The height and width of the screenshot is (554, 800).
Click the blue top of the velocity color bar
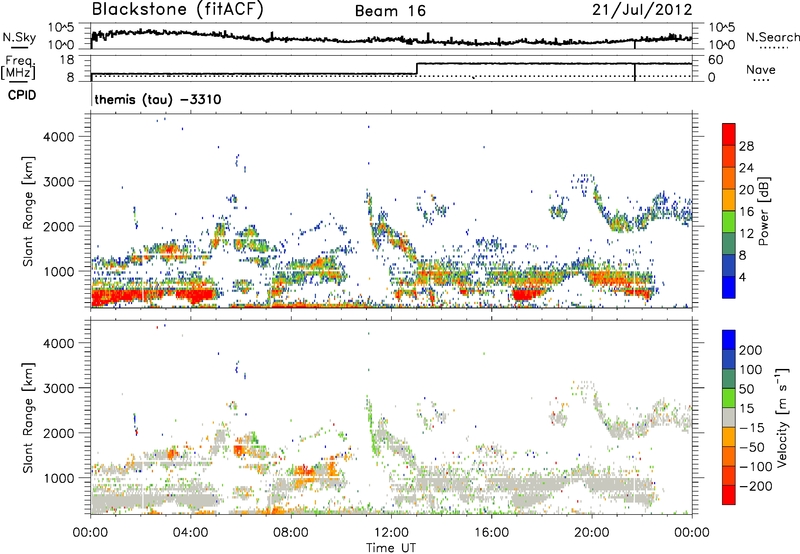[x=729, y=340]
